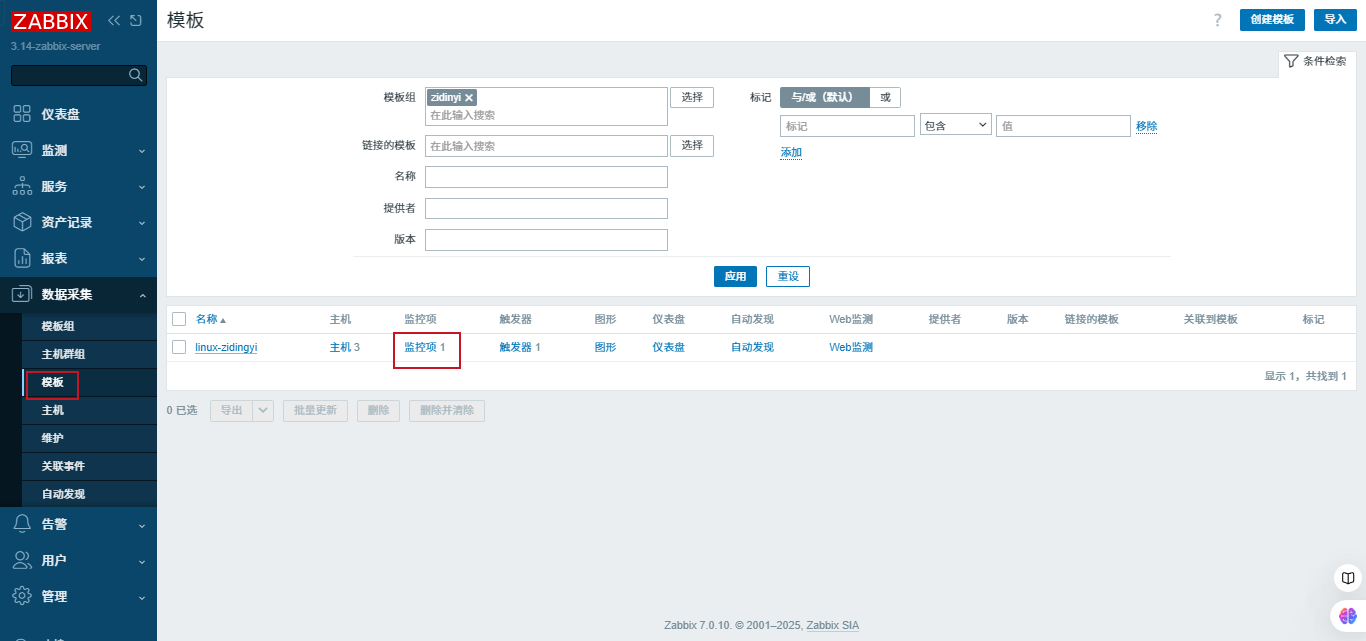The width and height of the screenshot is (1366, 641).
Task: Open Web监测 link in linux-zidingyi row
Action: click(x=851, y=347)
